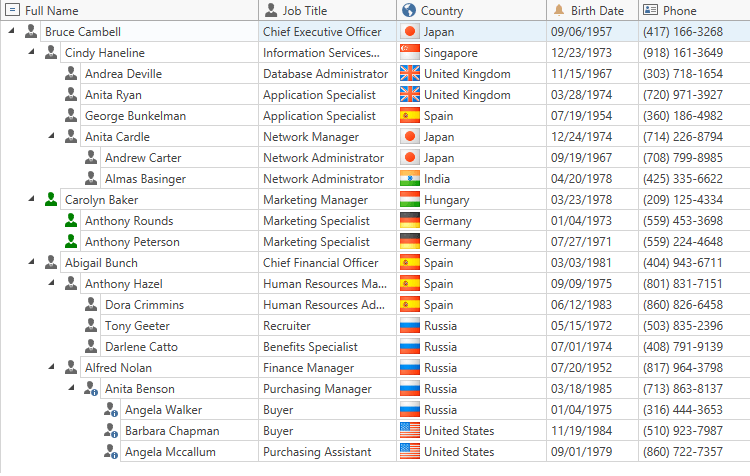Click the Job Title column header
This screenshot has width=750, height=476.
click(x=304, y=11)
